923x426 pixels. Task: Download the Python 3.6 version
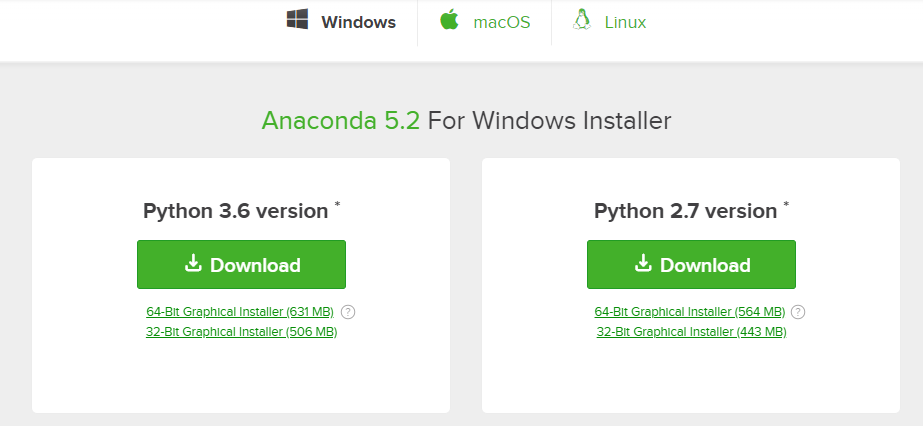point(241,264)
